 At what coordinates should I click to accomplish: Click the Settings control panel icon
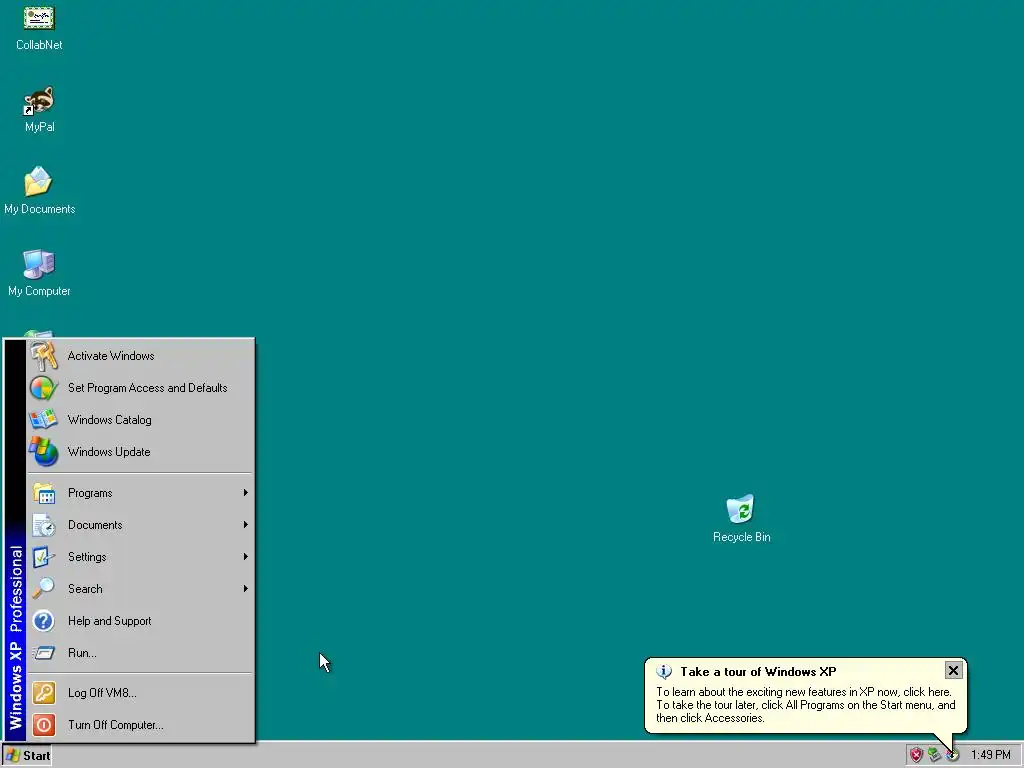(x=44, y=557)
